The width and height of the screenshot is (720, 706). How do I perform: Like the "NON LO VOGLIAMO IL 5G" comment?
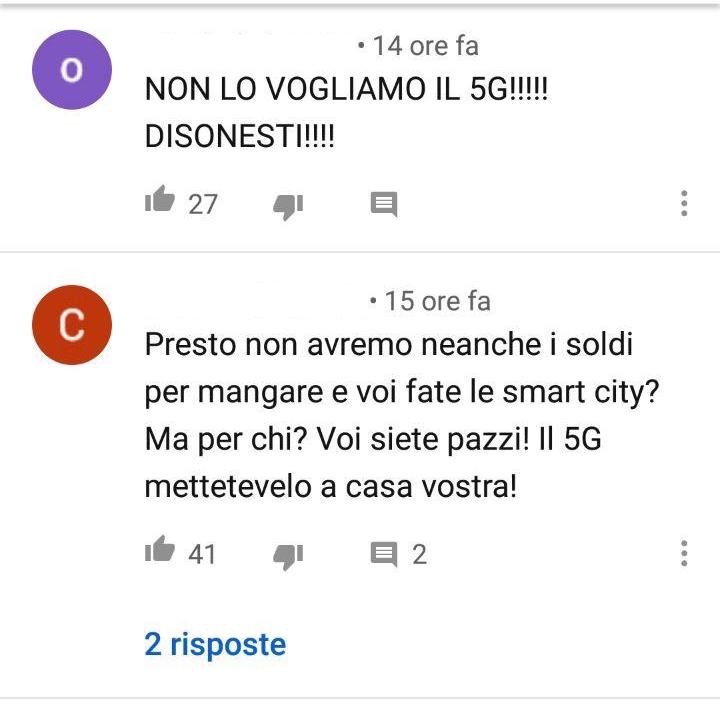(x=160, y=199)
